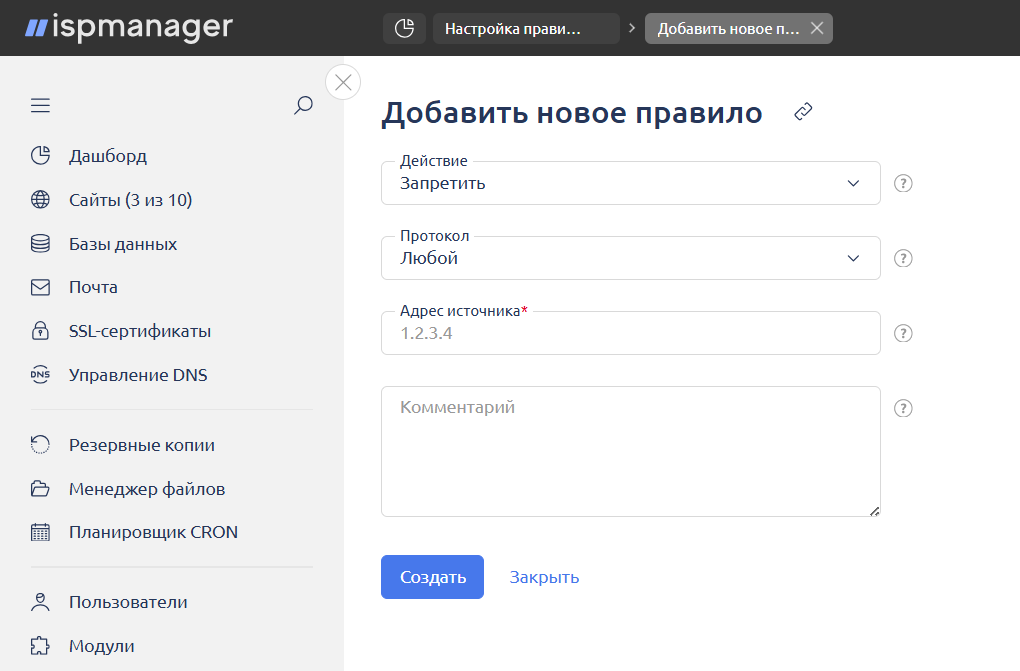Image resolution: width=1020 pixels, height=671 pixels.
Task: Focus the Адрес источника input field
Action: point(630,334)
